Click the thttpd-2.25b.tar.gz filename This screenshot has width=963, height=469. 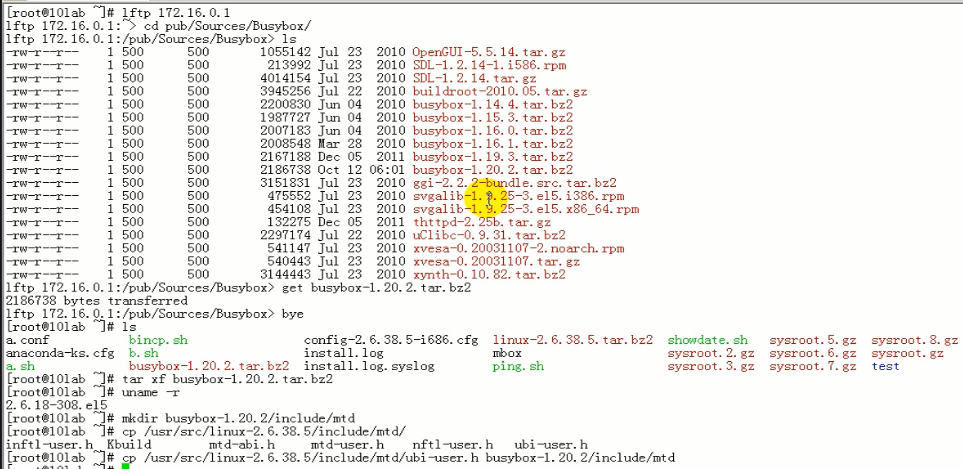(x=482, y=222)
